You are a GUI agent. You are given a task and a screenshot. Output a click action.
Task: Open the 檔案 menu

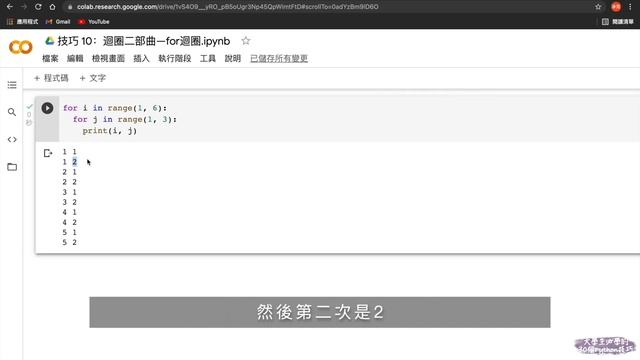50,58
